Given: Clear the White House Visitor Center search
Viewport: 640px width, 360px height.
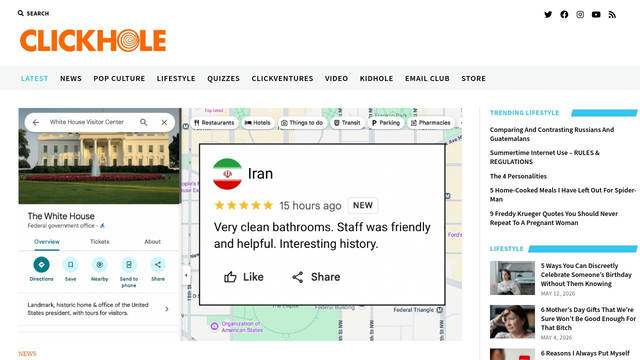Looking at the screenshot, I should coord(164,122).
